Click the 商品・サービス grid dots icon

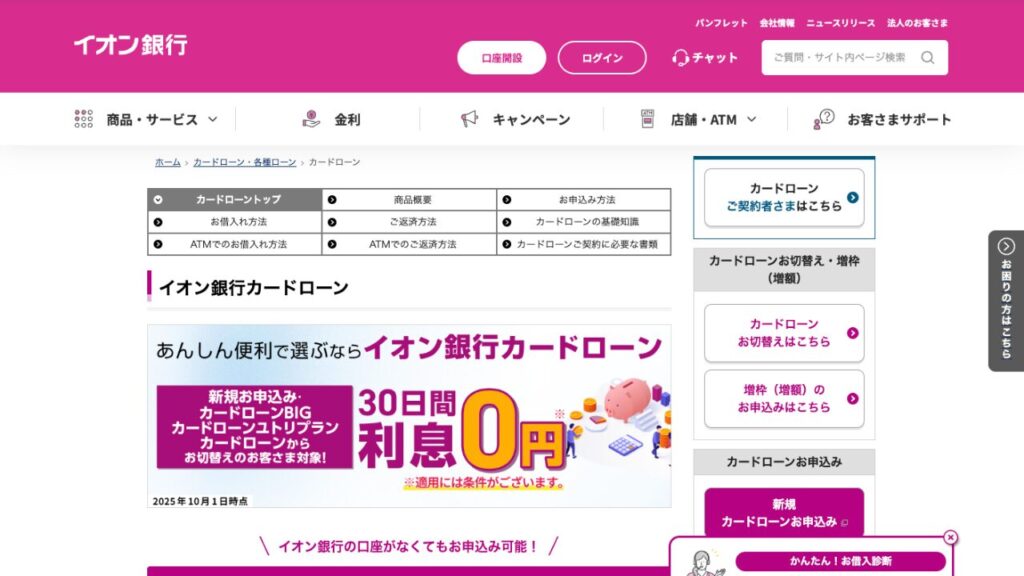tap(80, 118)
